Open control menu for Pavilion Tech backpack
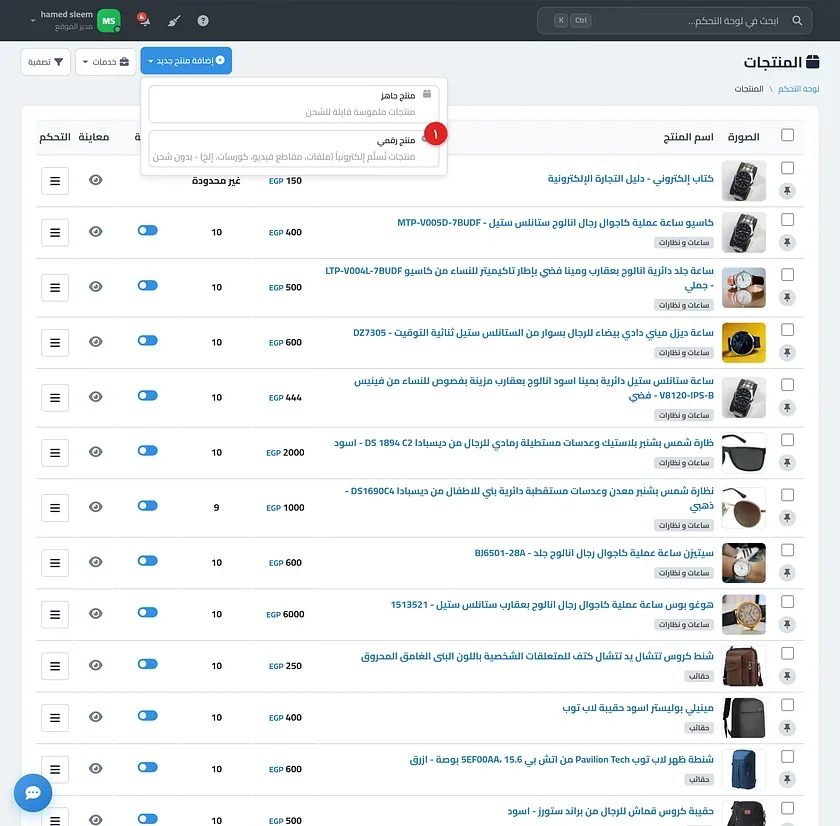 [x=55, y=769]
